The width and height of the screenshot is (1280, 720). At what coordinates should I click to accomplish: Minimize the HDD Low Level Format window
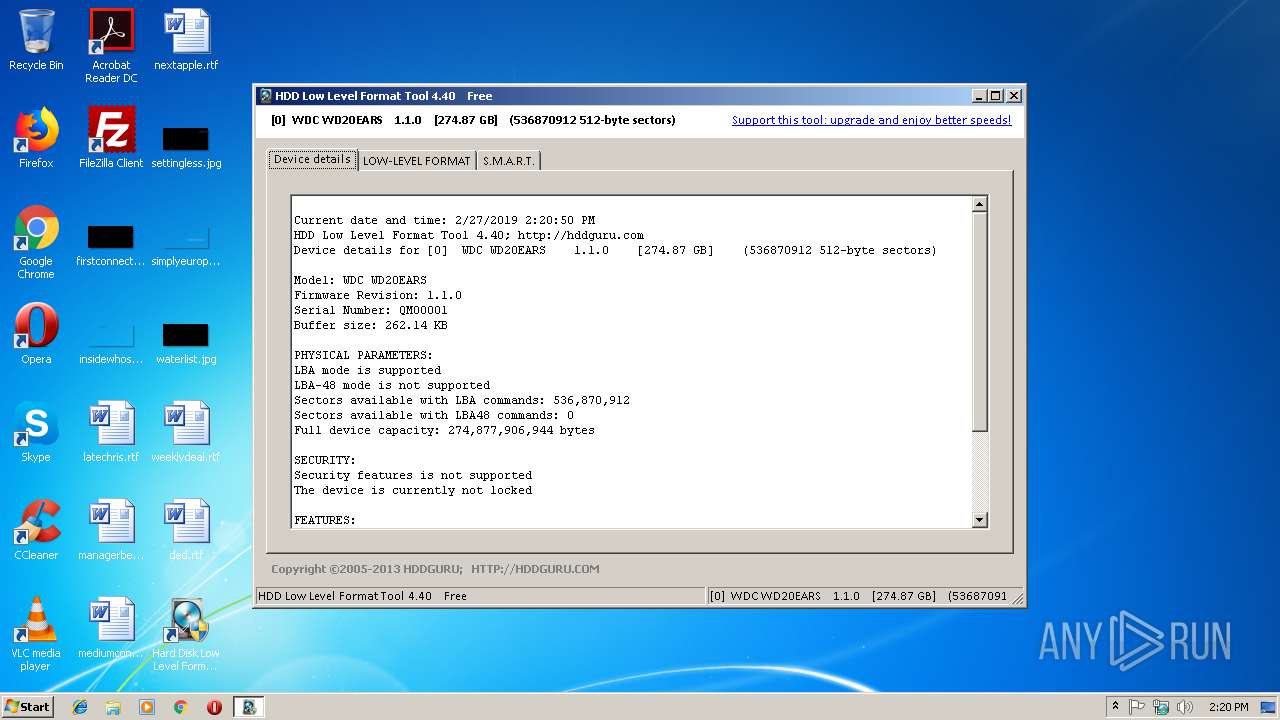tap(979, 96)
